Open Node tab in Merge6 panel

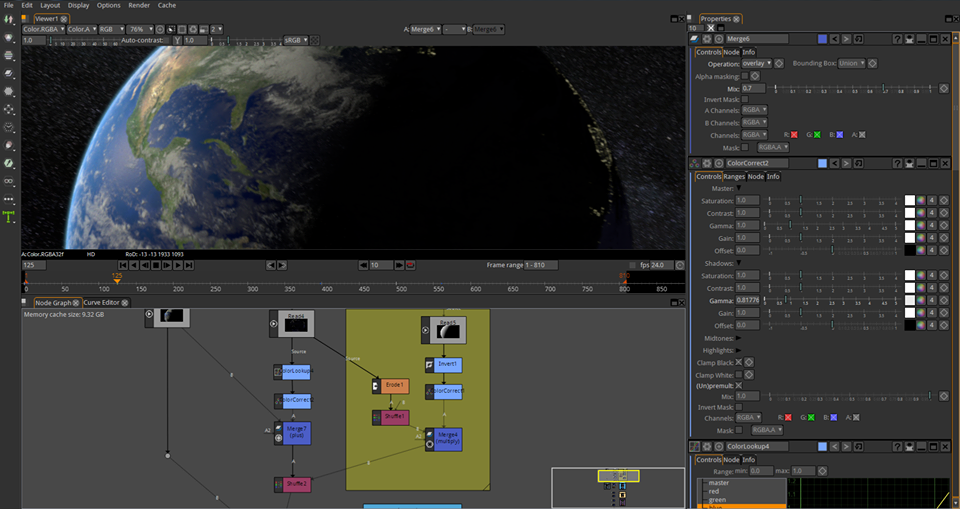click(x=732, y=52)
